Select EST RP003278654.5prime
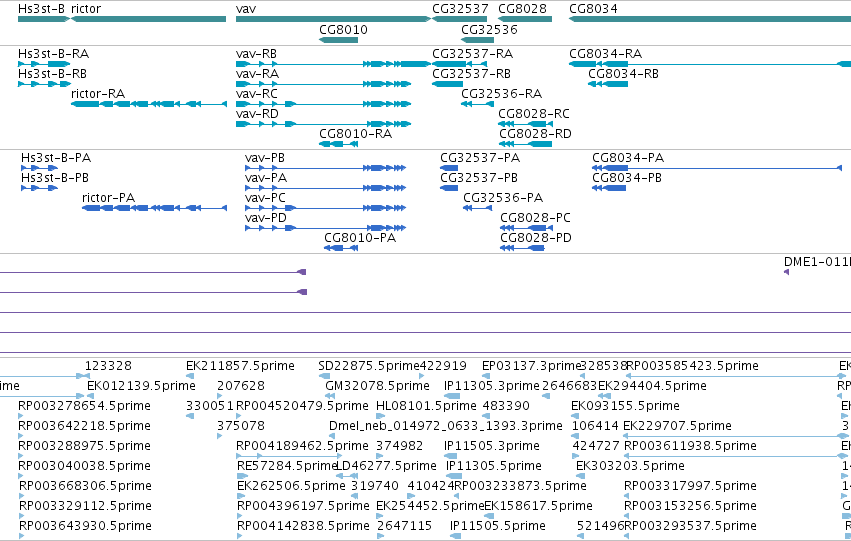The height and width of the screenshot is (541, 851). tap(84, 406)
